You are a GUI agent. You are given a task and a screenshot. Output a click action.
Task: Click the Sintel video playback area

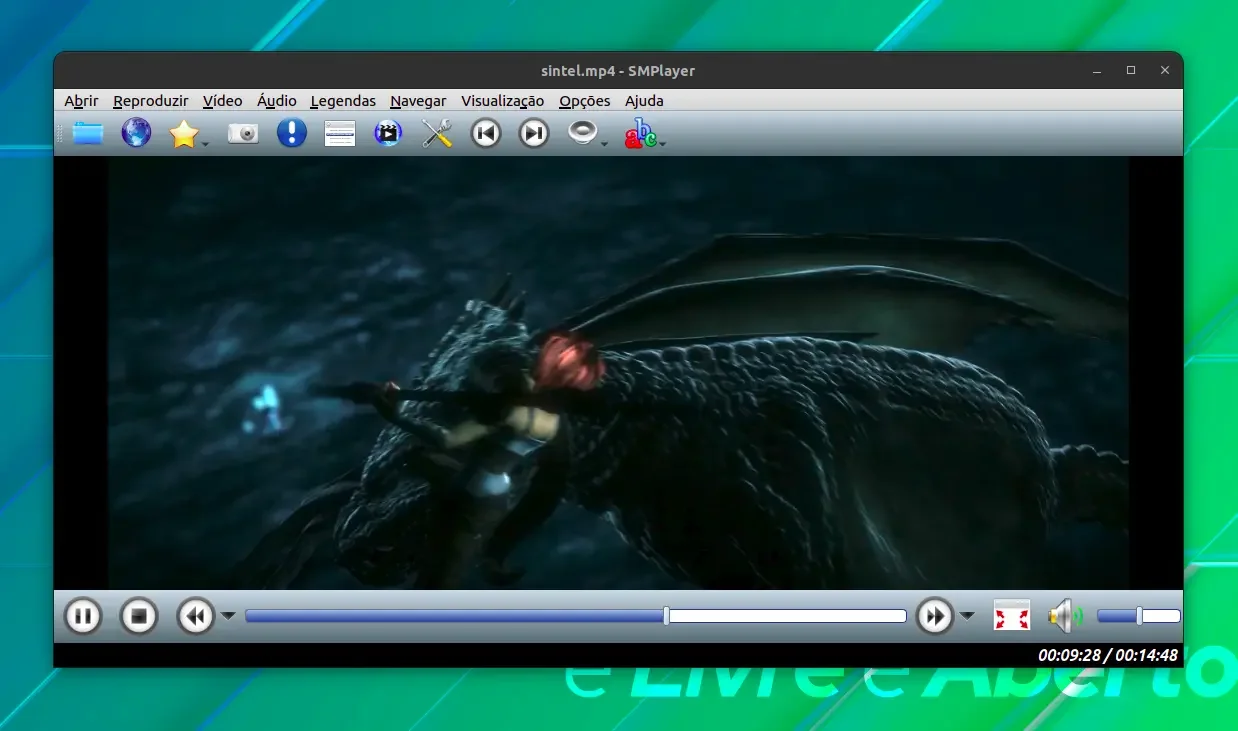tap(618, 372)
